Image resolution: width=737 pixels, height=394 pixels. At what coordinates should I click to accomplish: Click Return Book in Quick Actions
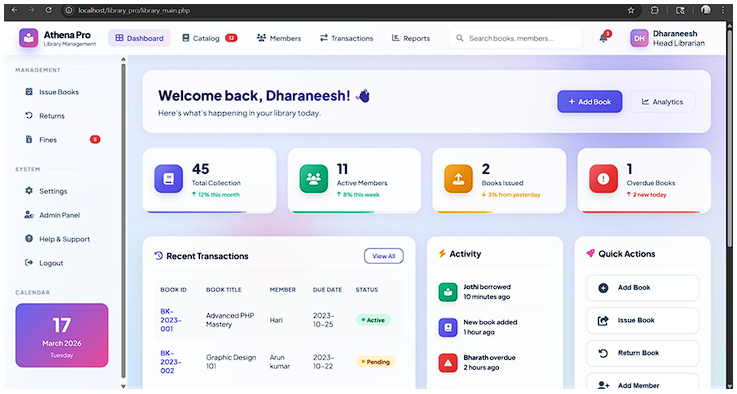pos(643,353)
